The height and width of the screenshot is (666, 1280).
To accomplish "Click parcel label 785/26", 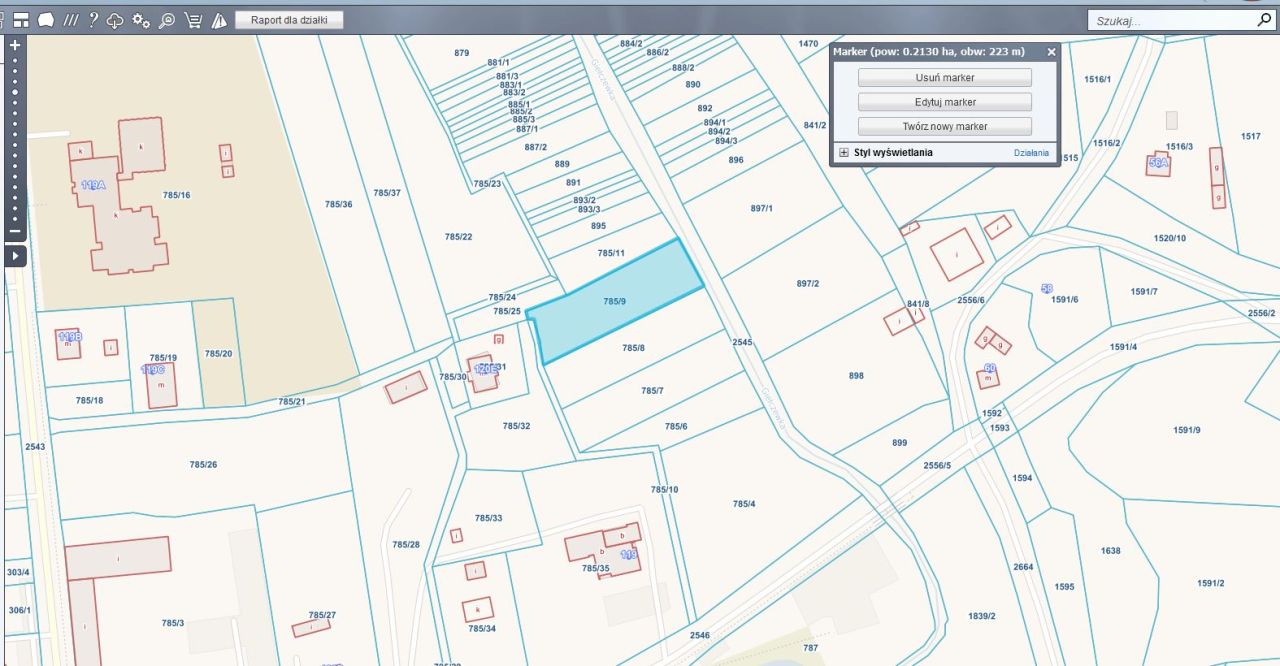I will click(x=203, y=464).
